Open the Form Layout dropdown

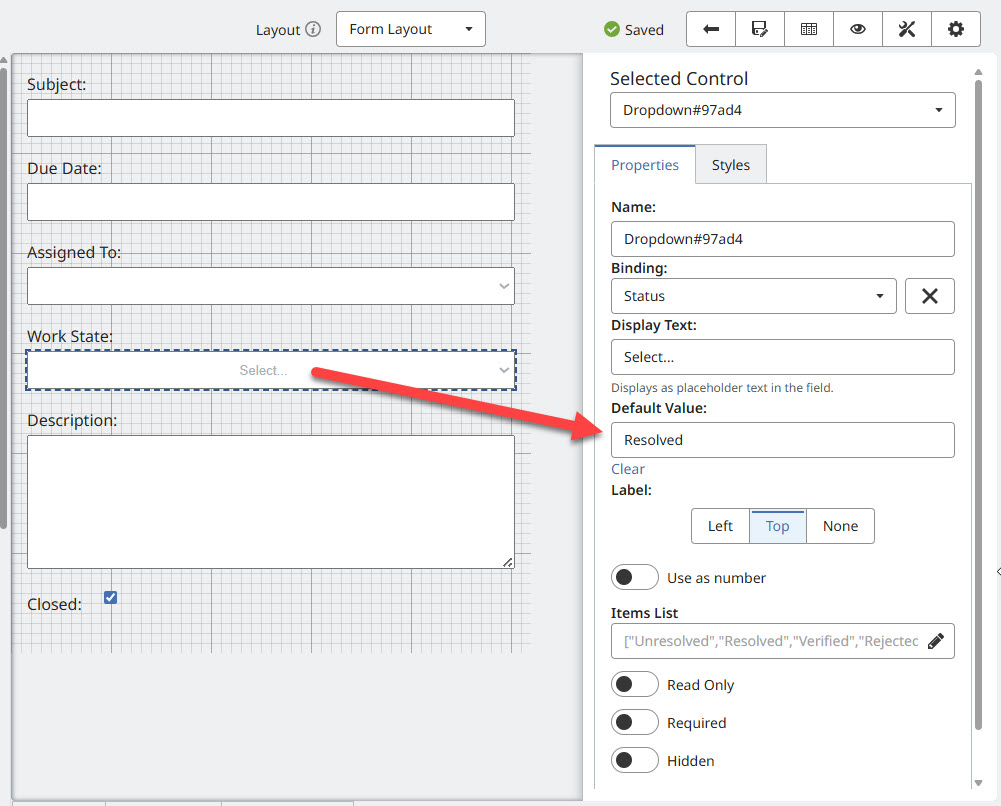click(x=410, y=29)
